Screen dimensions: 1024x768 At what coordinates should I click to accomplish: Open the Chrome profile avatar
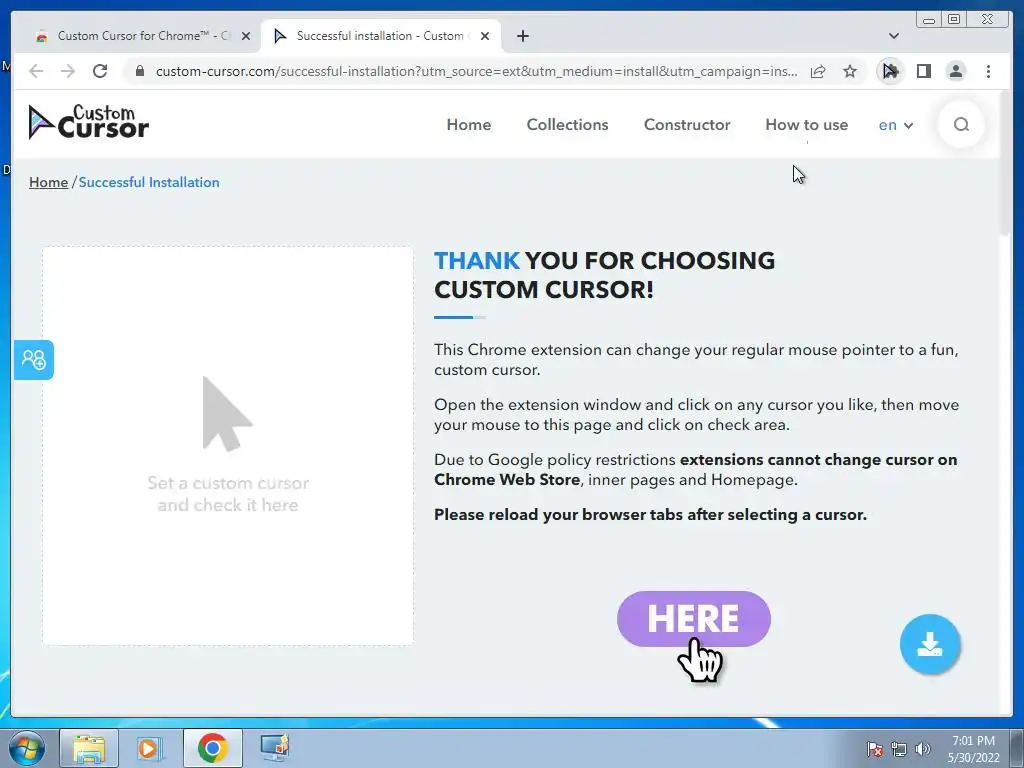coord(955,71)
